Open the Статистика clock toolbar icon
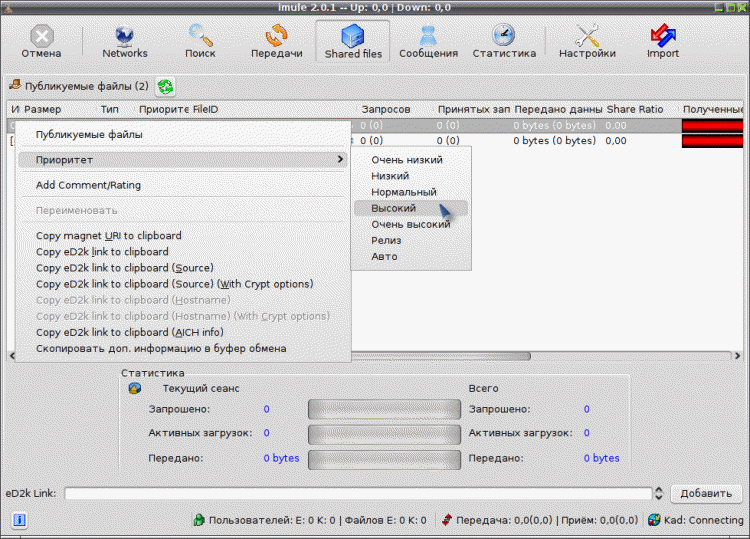 coord(504,35)
